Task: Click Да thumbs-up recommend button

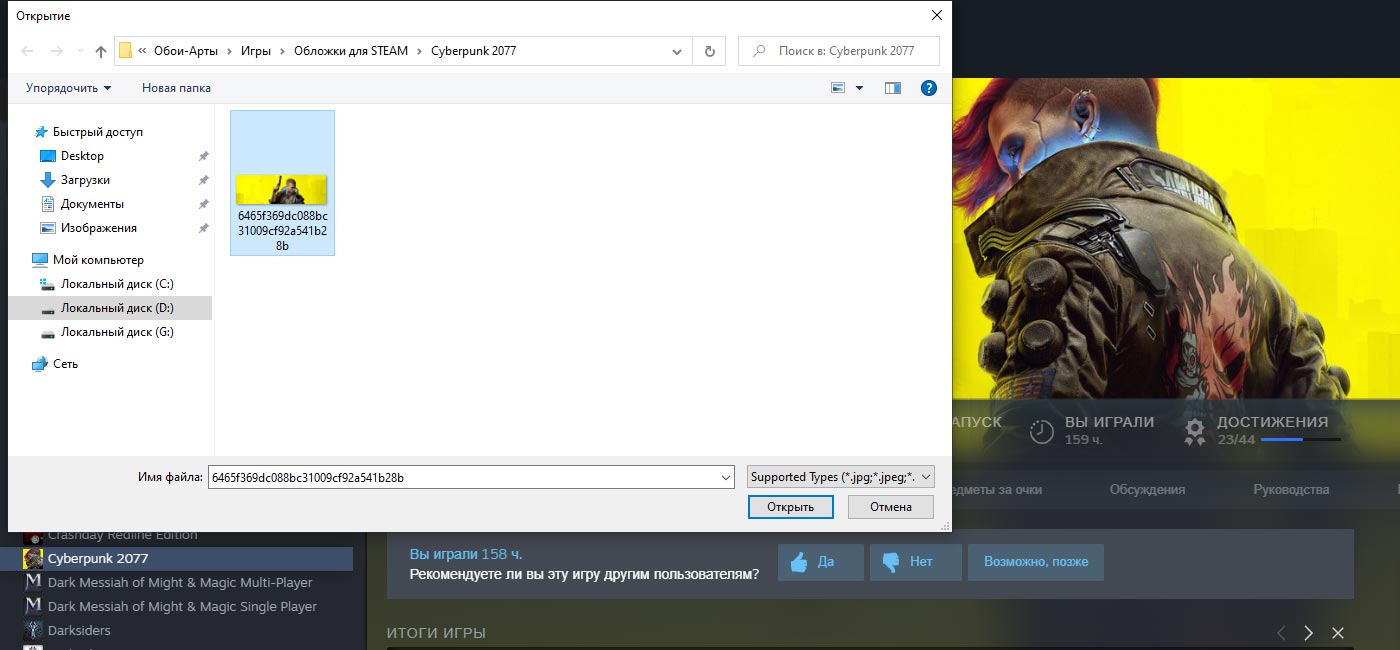Action: point(821,562)
